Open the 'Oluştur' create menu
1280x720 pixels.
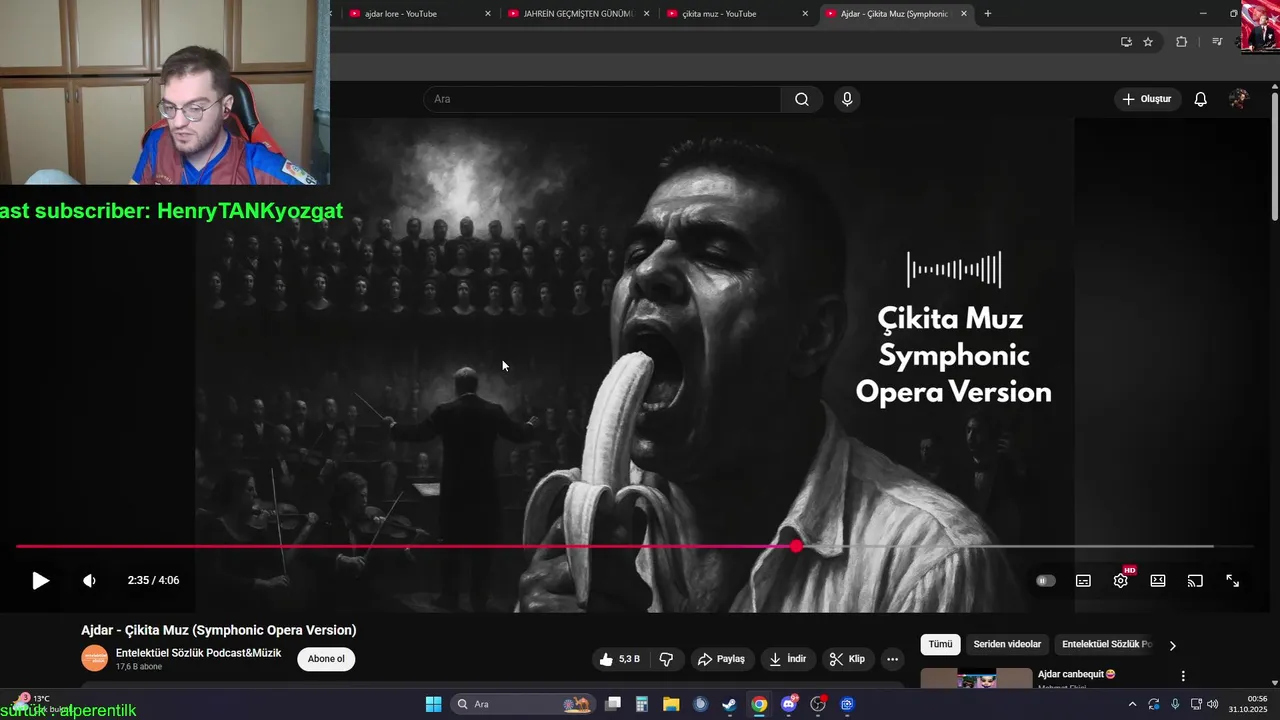point(1147,99)
